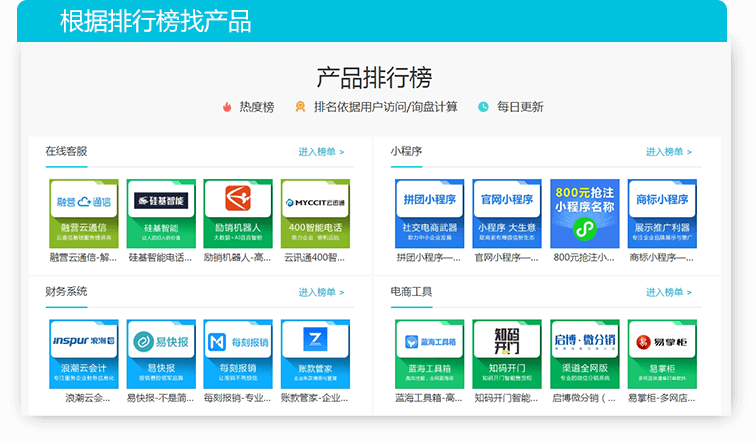Screen dimensions: 756x441
Task: Open the 知码开门 product icon
Action: click(x=507, y=353)
